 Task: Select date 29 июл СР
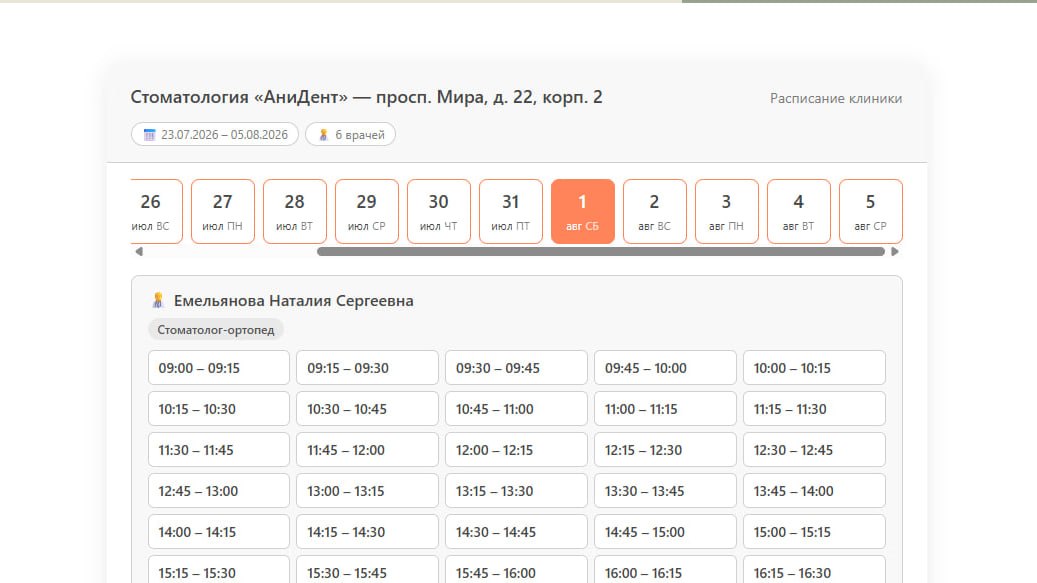[x=367, y=212]
